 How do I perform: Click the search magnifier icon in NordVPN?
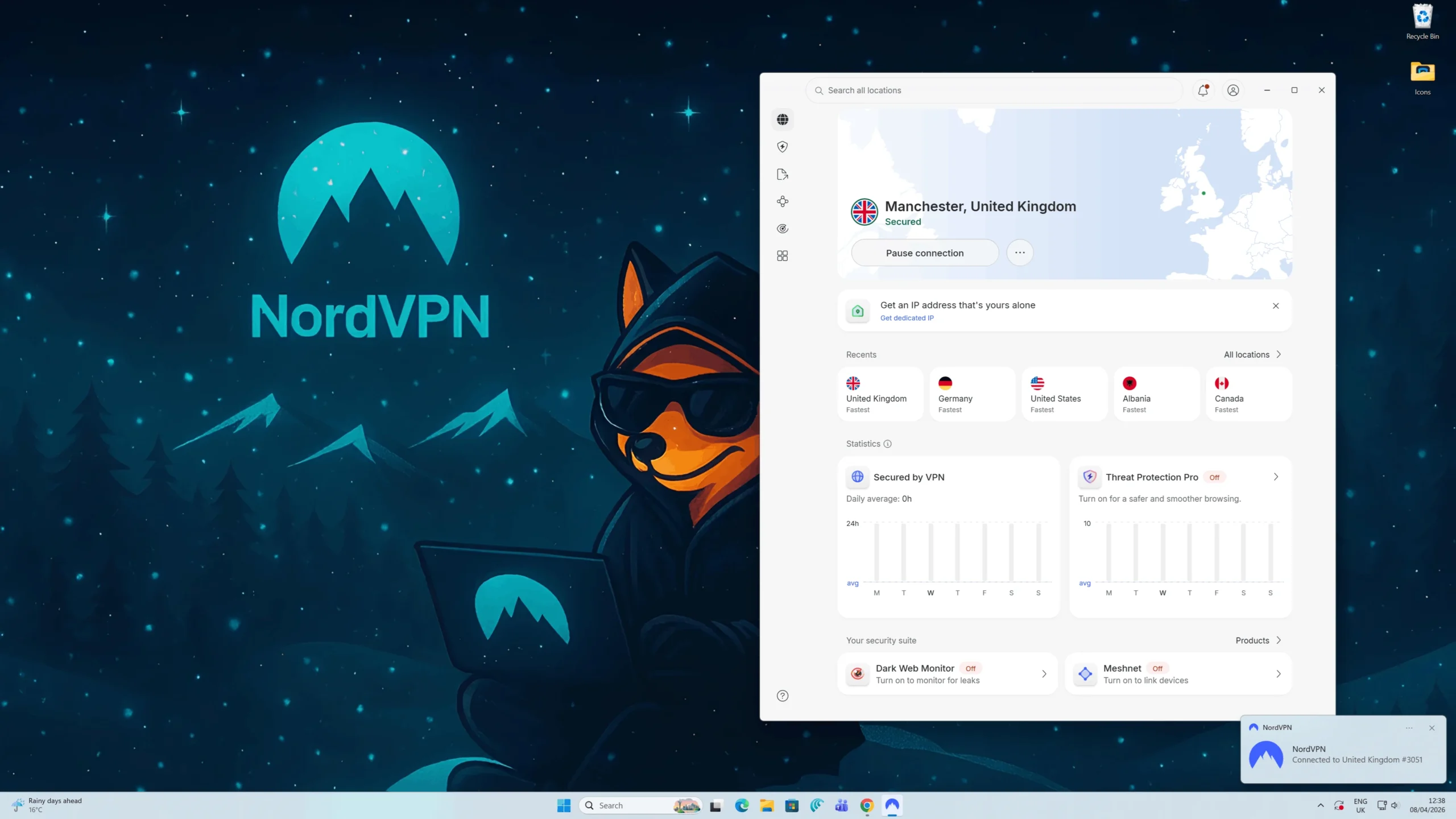[819, 90]
